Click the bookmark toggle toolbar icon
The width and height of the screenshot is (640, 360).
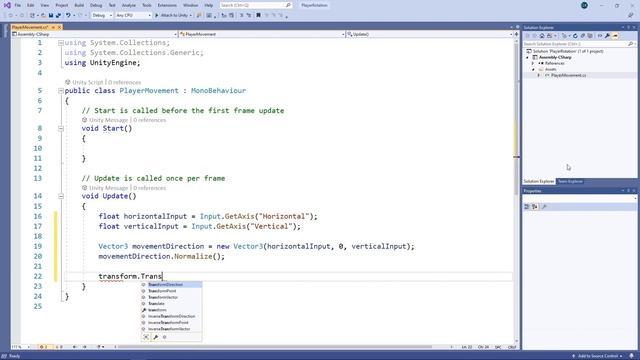(258, 15)
